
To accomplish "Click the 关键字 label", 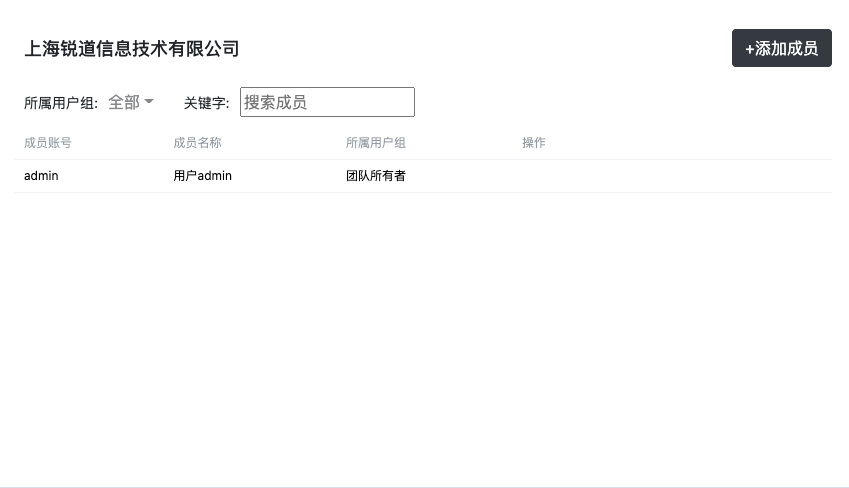I will (x=206, y=103).
